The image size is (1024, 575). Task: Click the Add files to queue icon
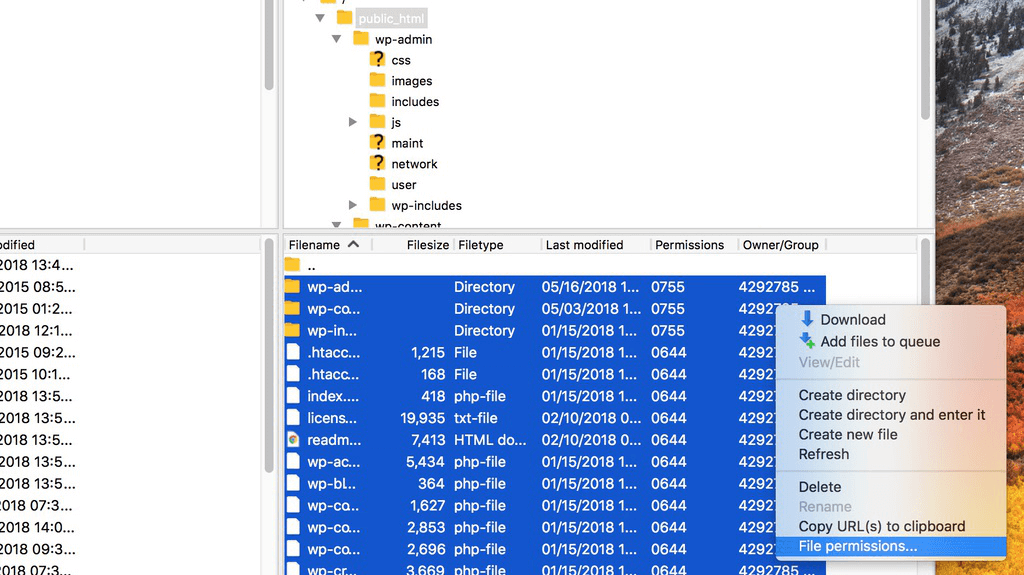point(807,340)
